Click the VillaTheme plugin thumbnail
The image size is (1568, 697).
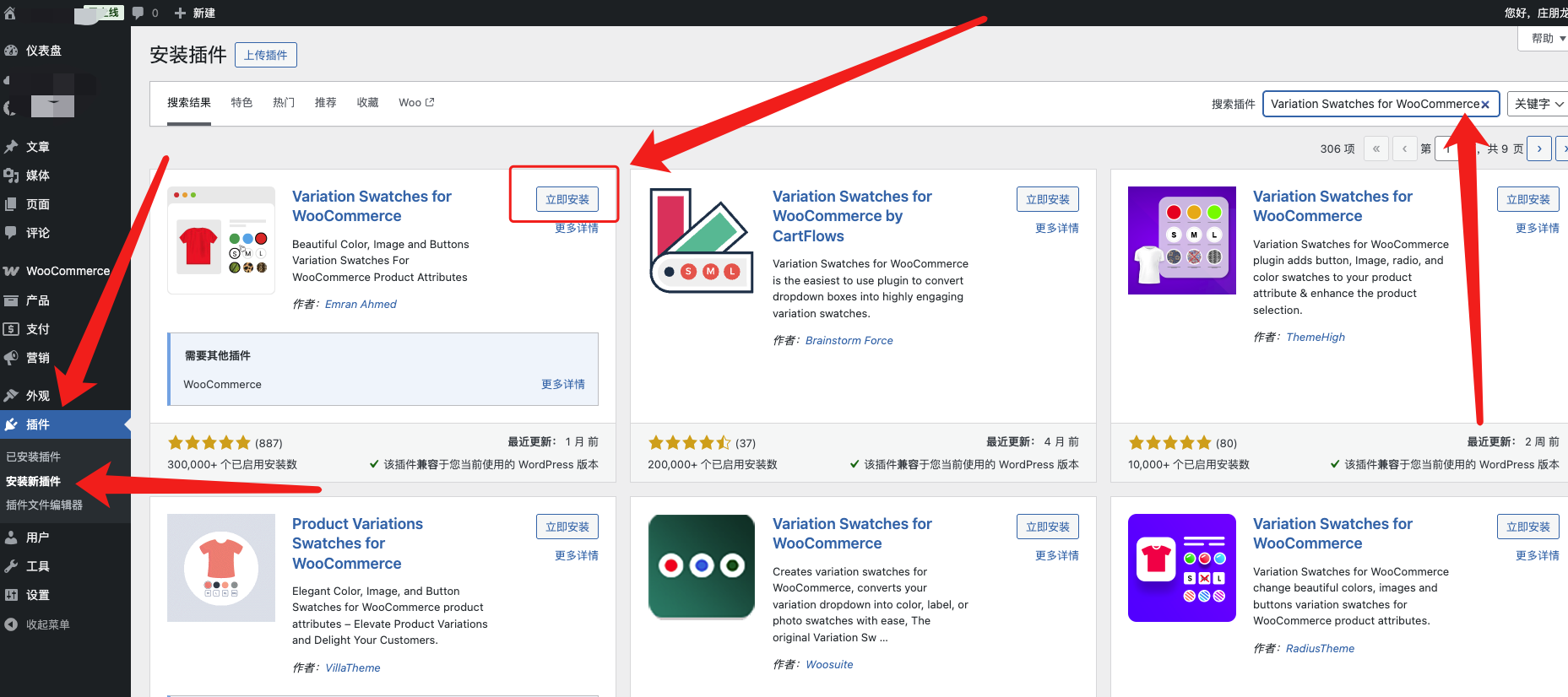221,568
